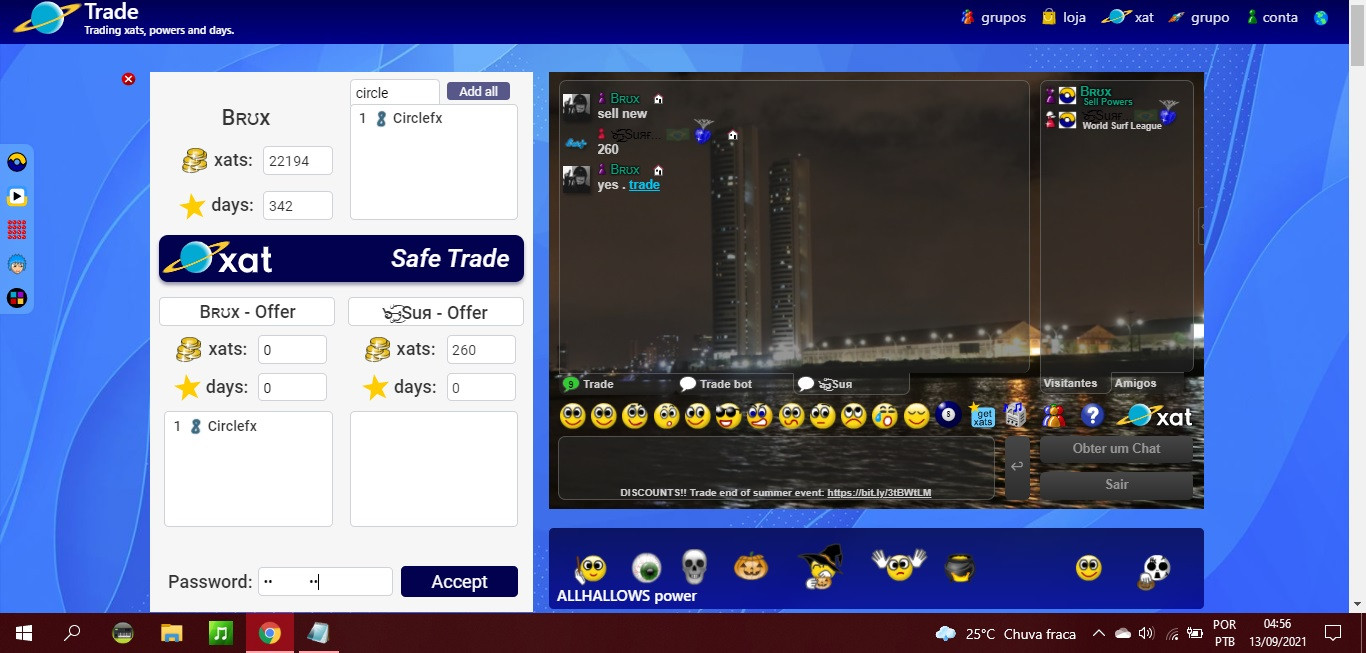1366x653 pixels.
Task: Click the Sair button
Action: coord(1116,484)
